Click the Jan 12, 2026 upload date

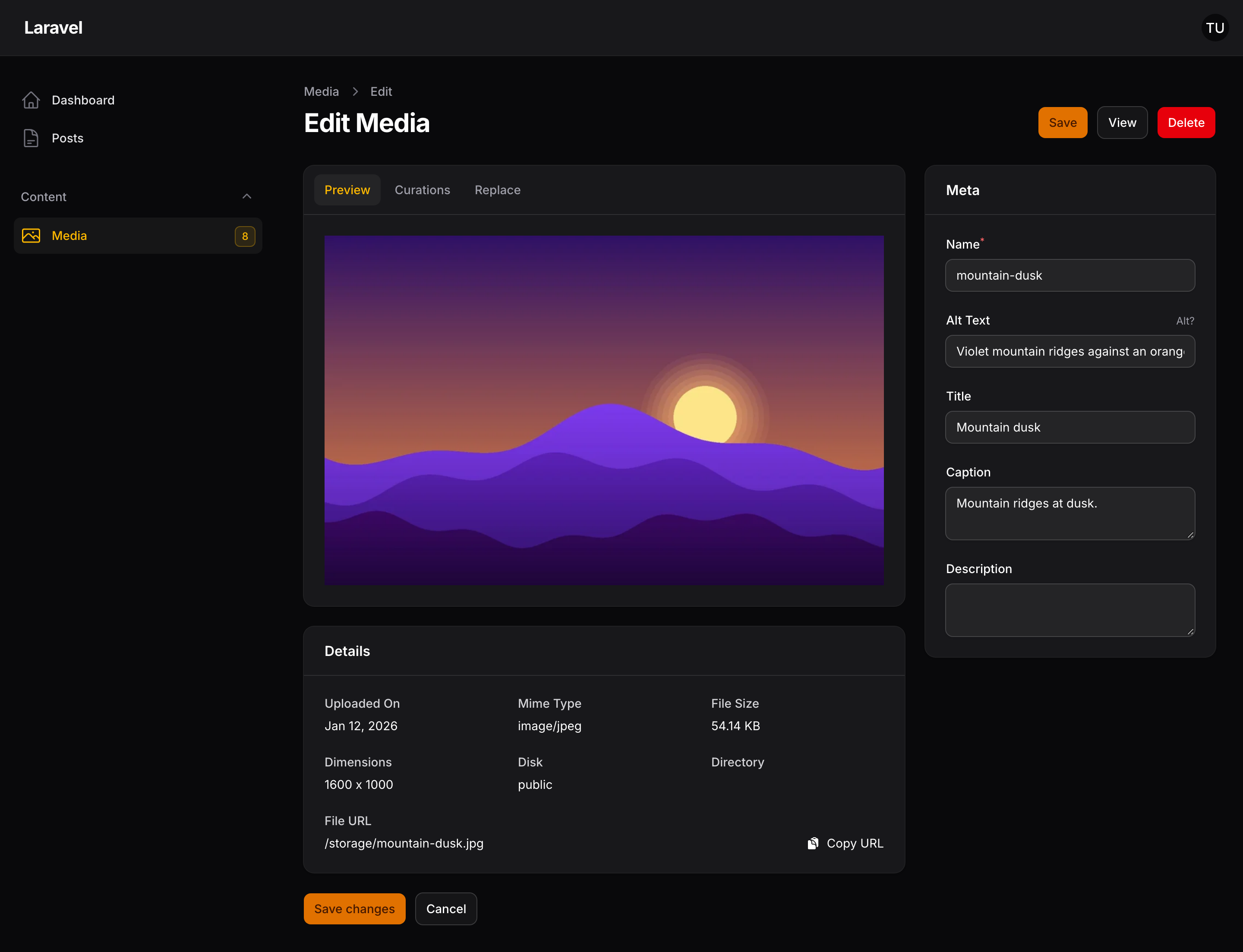(361, 726)
